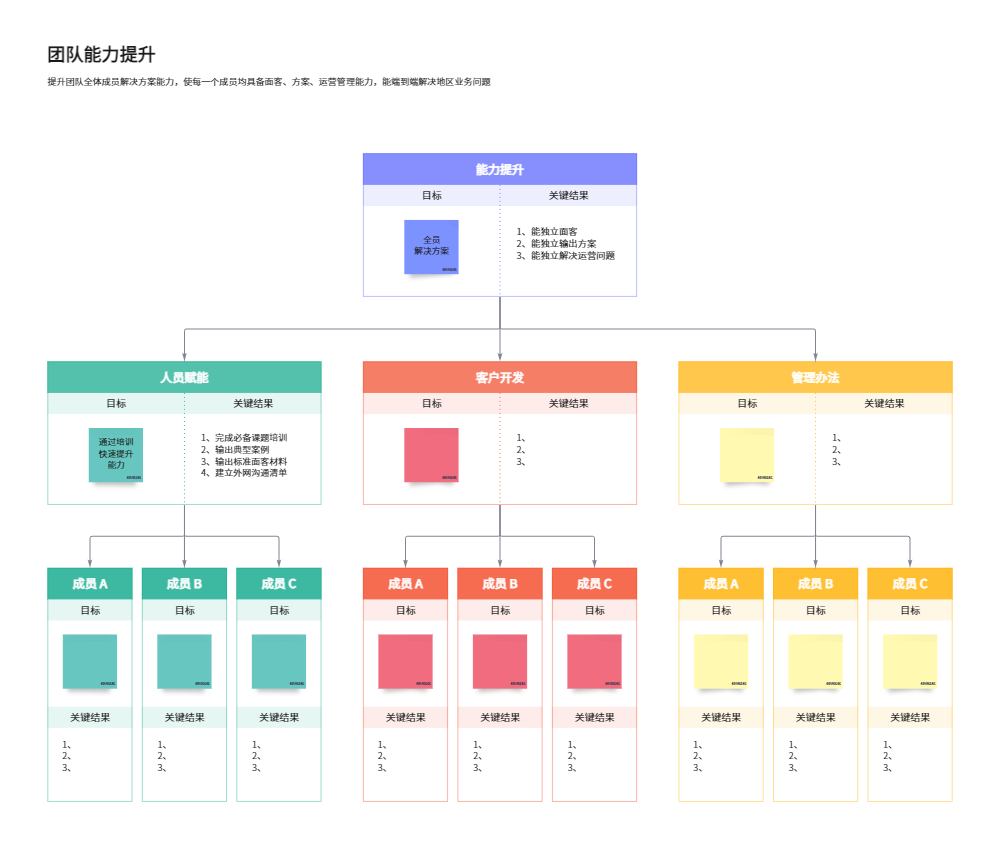Screen dimensions: 1000x861
Task: Open the 成员 A card under 人员赋能
Action: pyautogui.click(x=89, y=583)
